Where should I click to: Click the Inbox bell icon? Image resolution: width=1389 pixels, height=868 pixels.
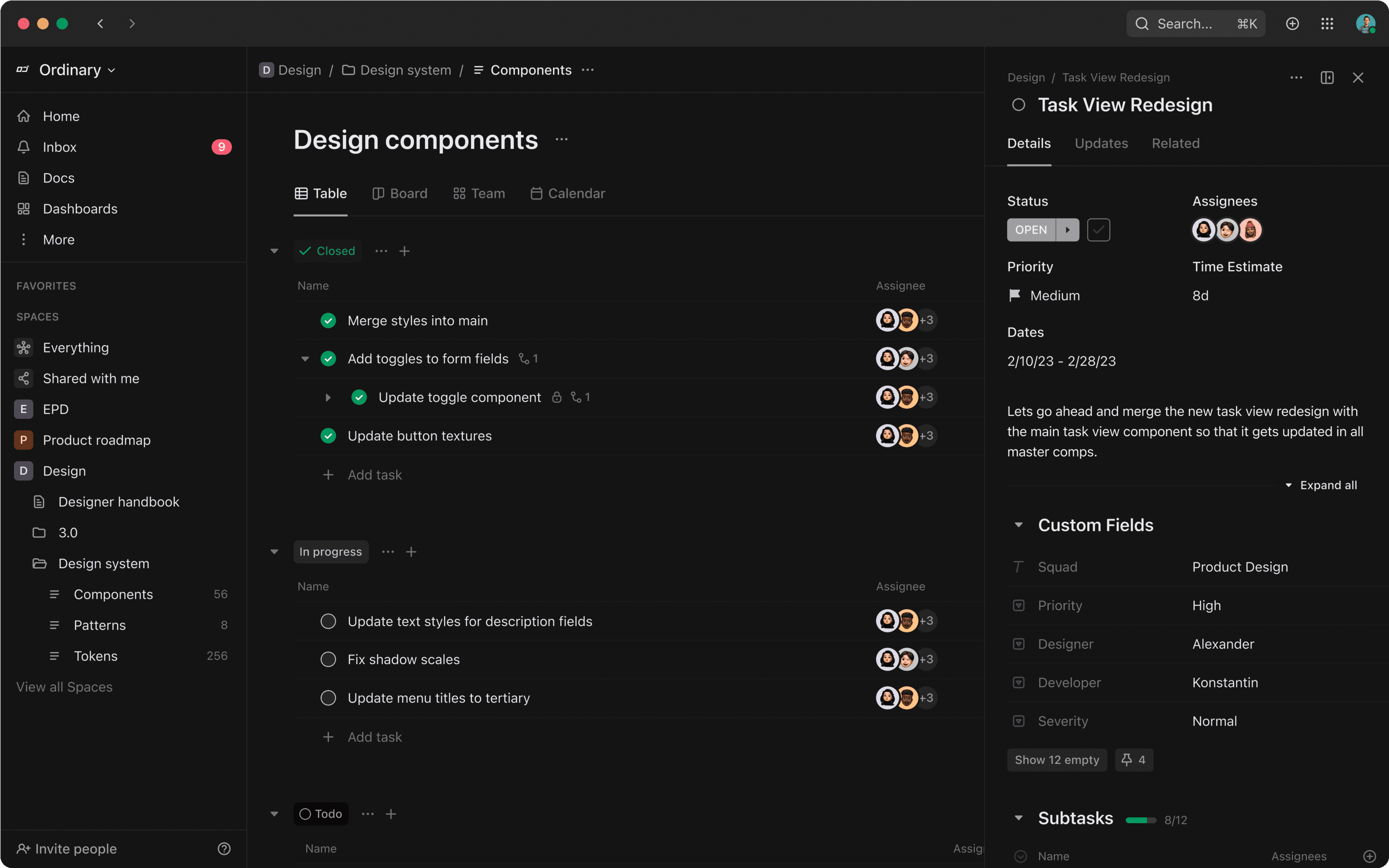click(x=24, y=147)
